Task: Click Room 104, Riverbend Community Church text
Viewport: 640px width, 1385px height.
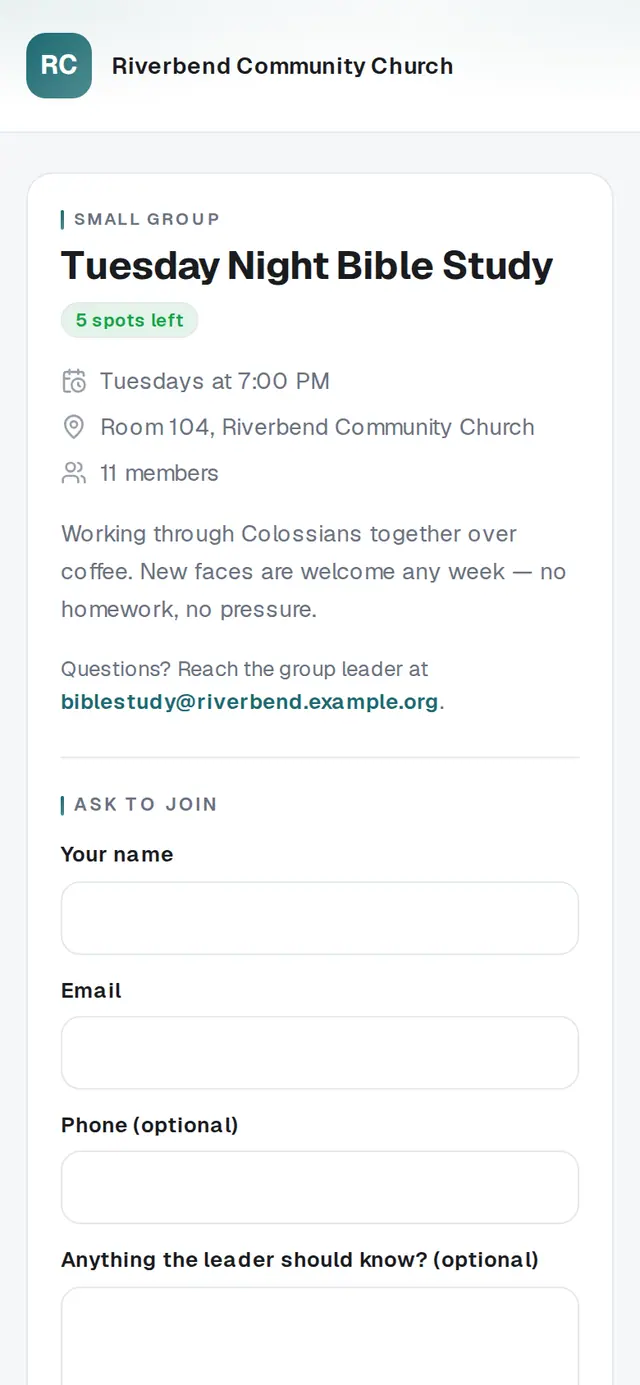Action: click(317, 427)
